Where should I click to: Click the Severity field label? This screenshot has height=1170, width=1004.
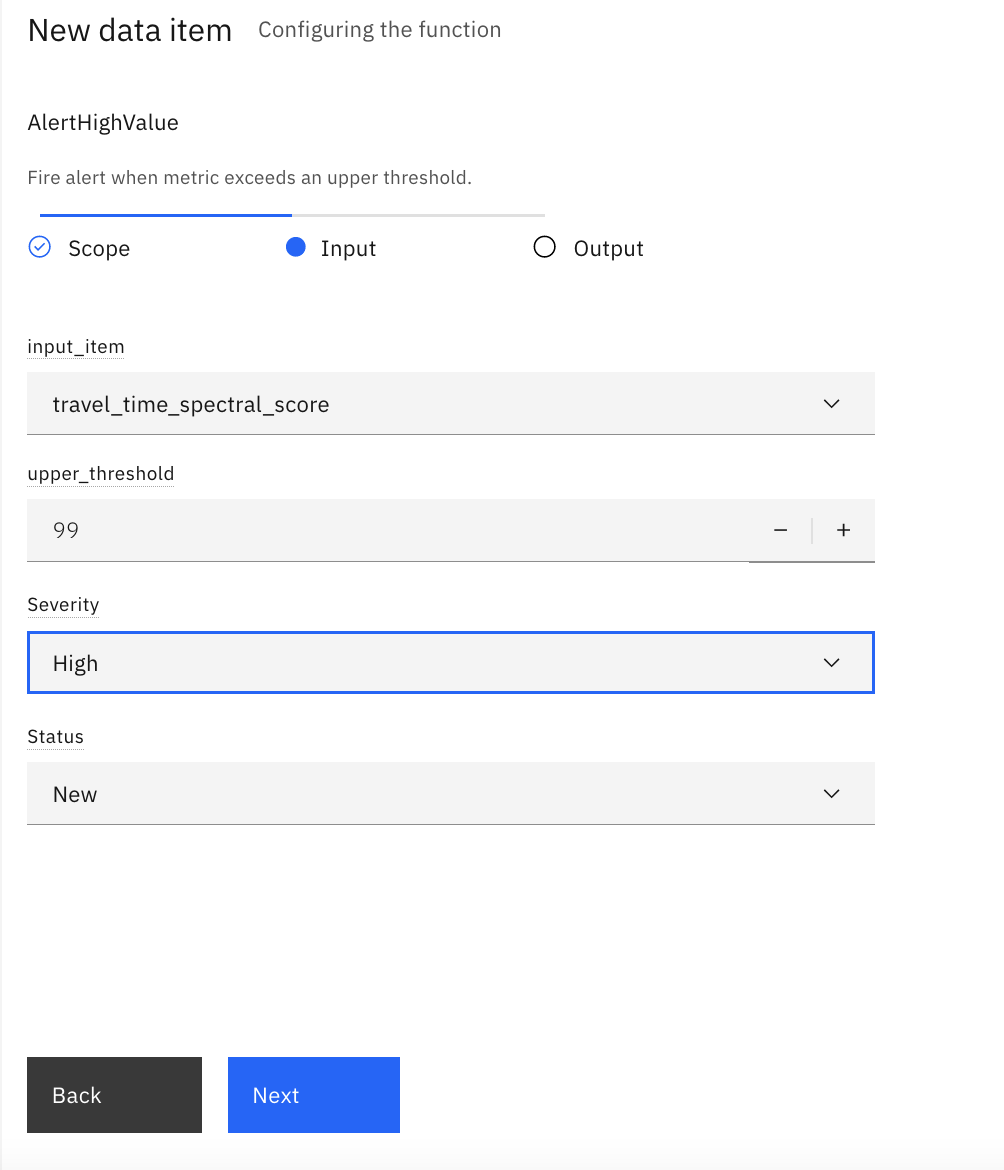tap(63, 604)
